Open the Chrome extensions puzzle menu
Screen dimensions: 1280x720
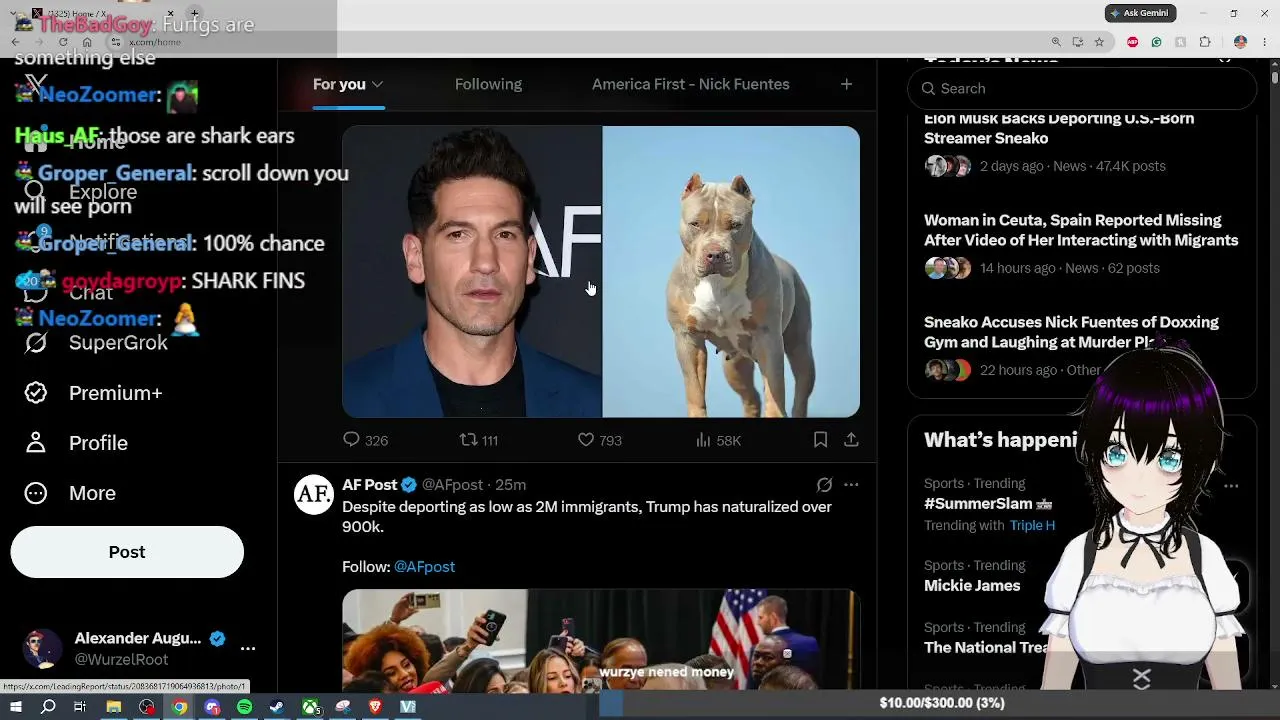(x=1205, y=42)
